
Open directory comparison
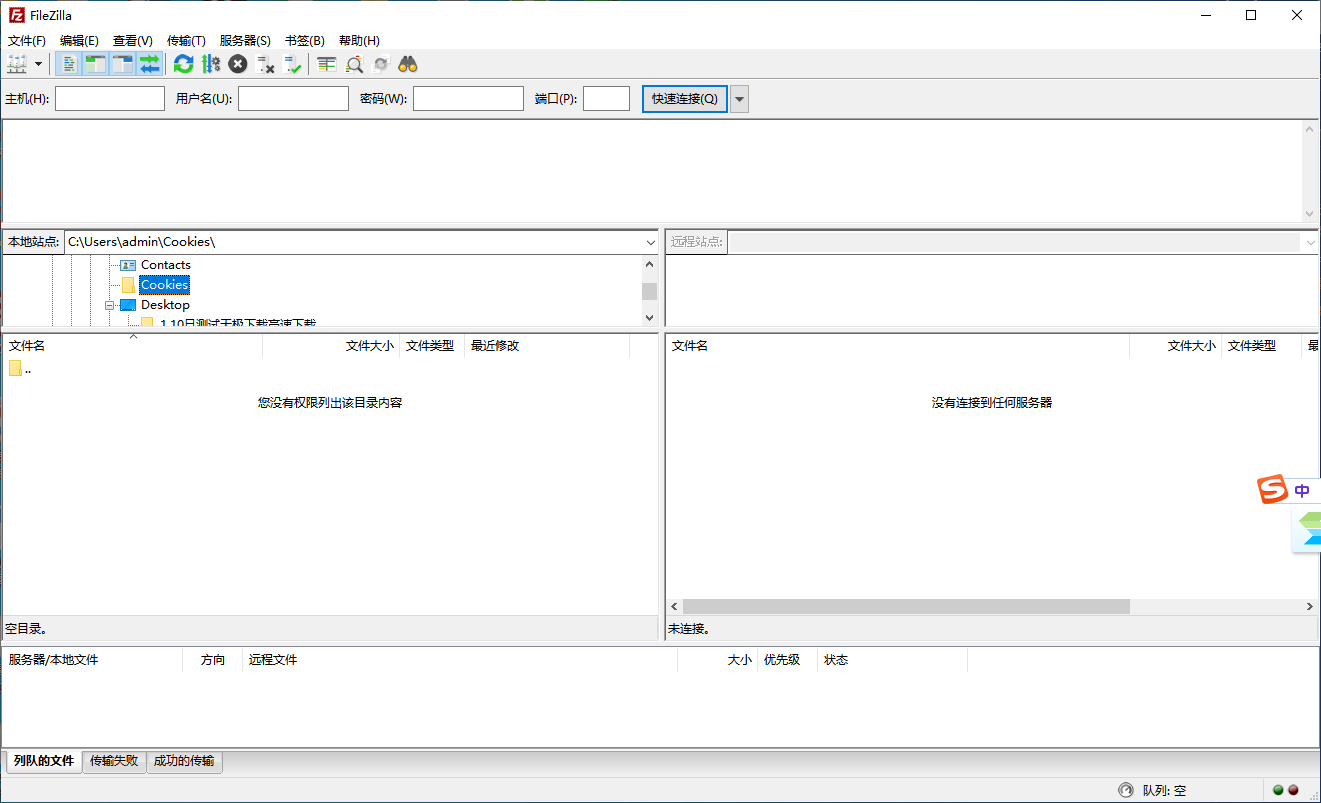355,63
